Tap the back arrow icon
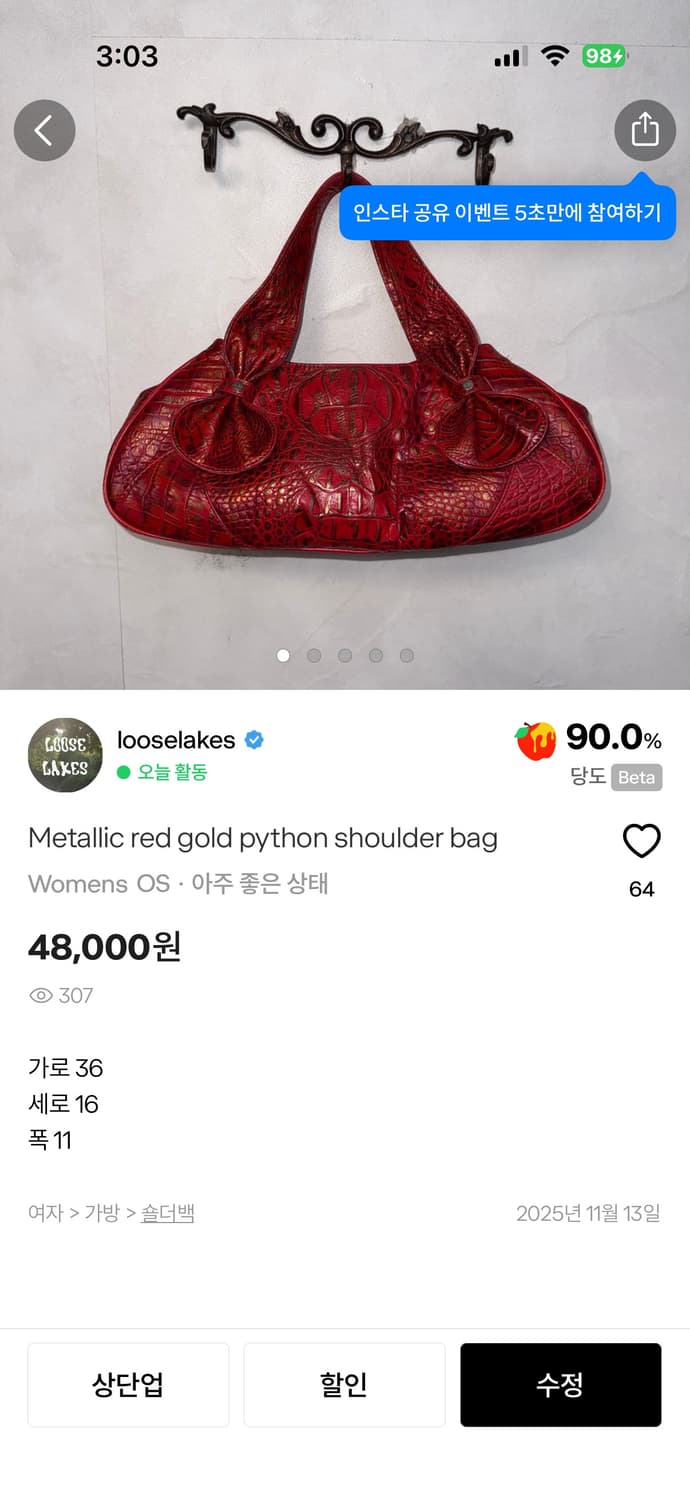Screen dimensions: 690x1500 click(44, 131)
